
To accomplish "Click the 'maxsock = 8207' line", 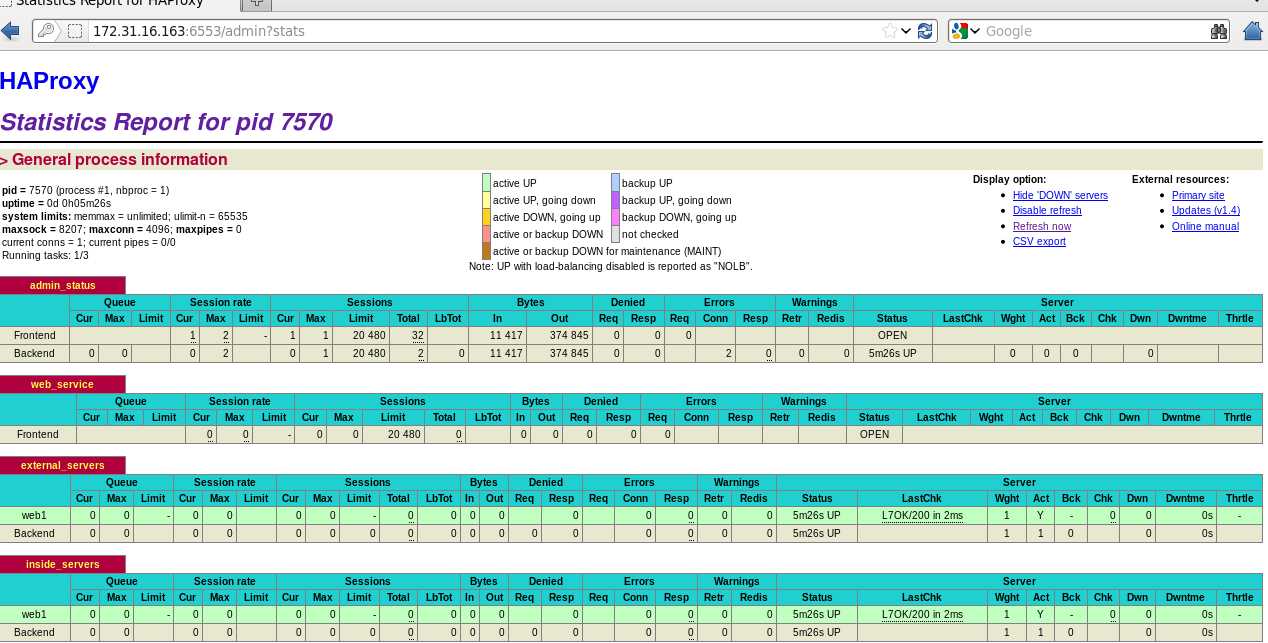I will click(122, 229).
